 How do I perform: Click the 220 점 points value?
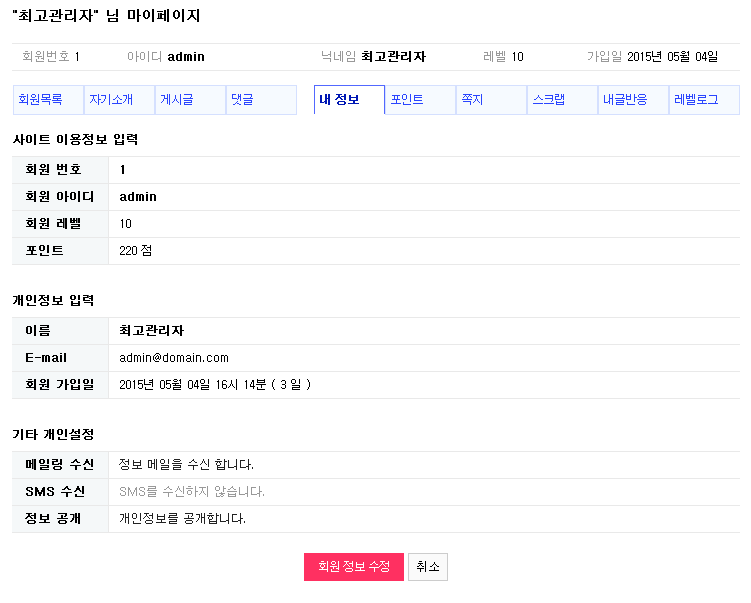[x=135, y=251]
